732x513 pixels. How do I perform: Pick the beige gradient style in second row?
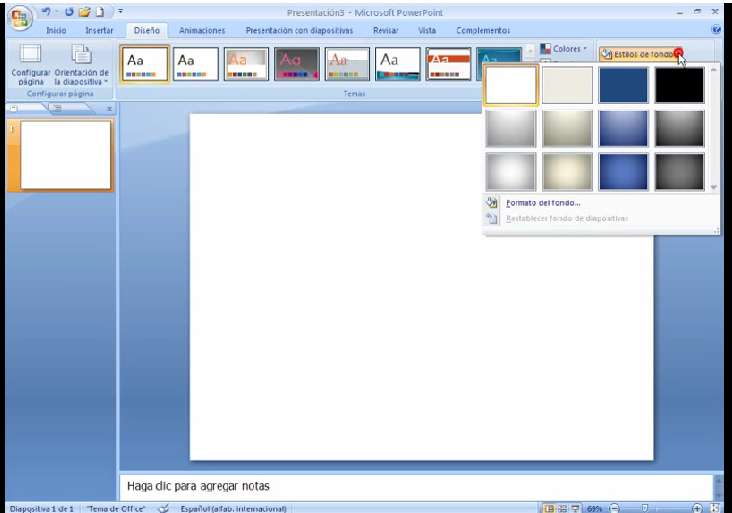tap(567, 128)
